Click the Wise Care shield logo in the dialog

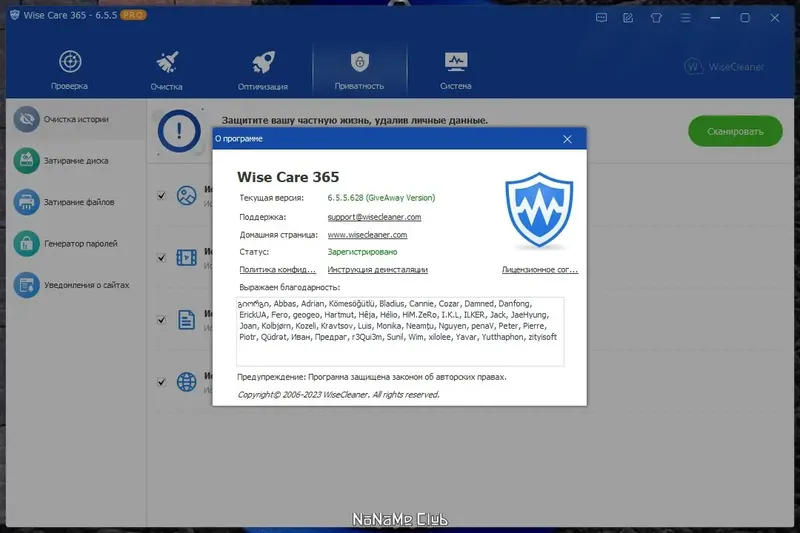pyautogui.click(x=539, y=210)
